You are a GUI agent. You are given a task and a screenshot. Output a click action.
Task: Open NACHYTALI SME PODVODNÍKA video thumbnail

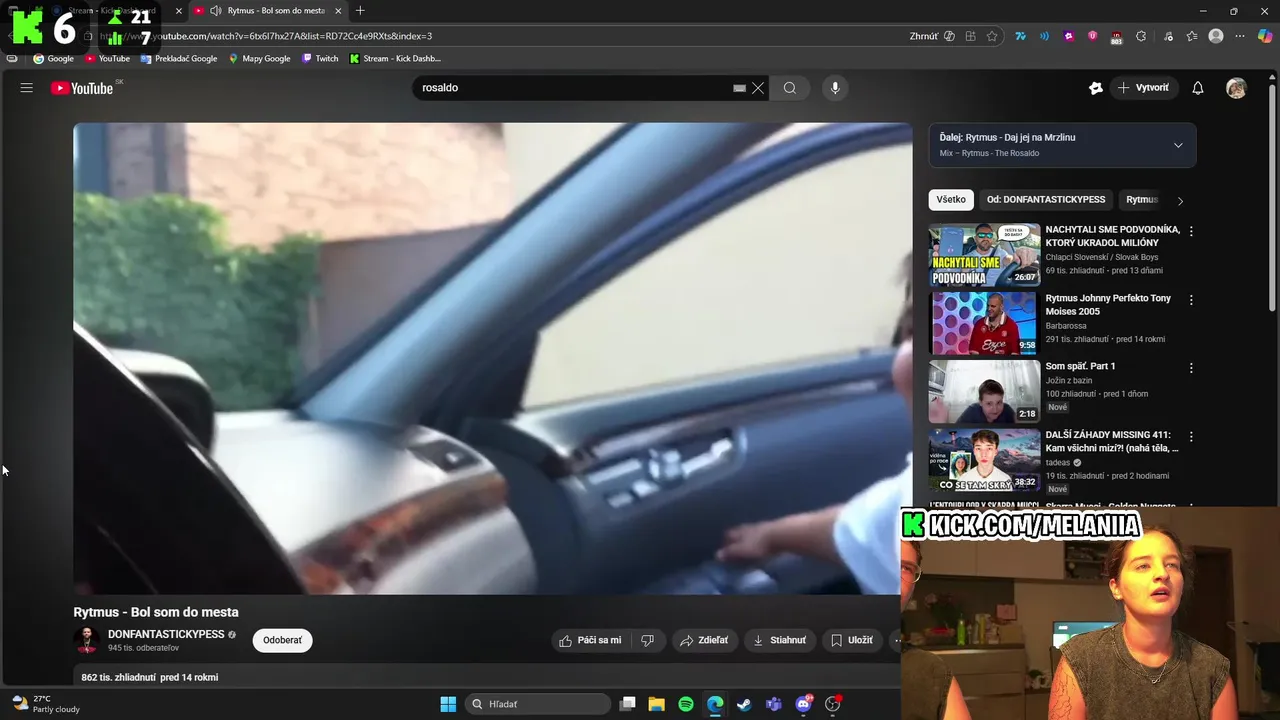pos(984,254)
